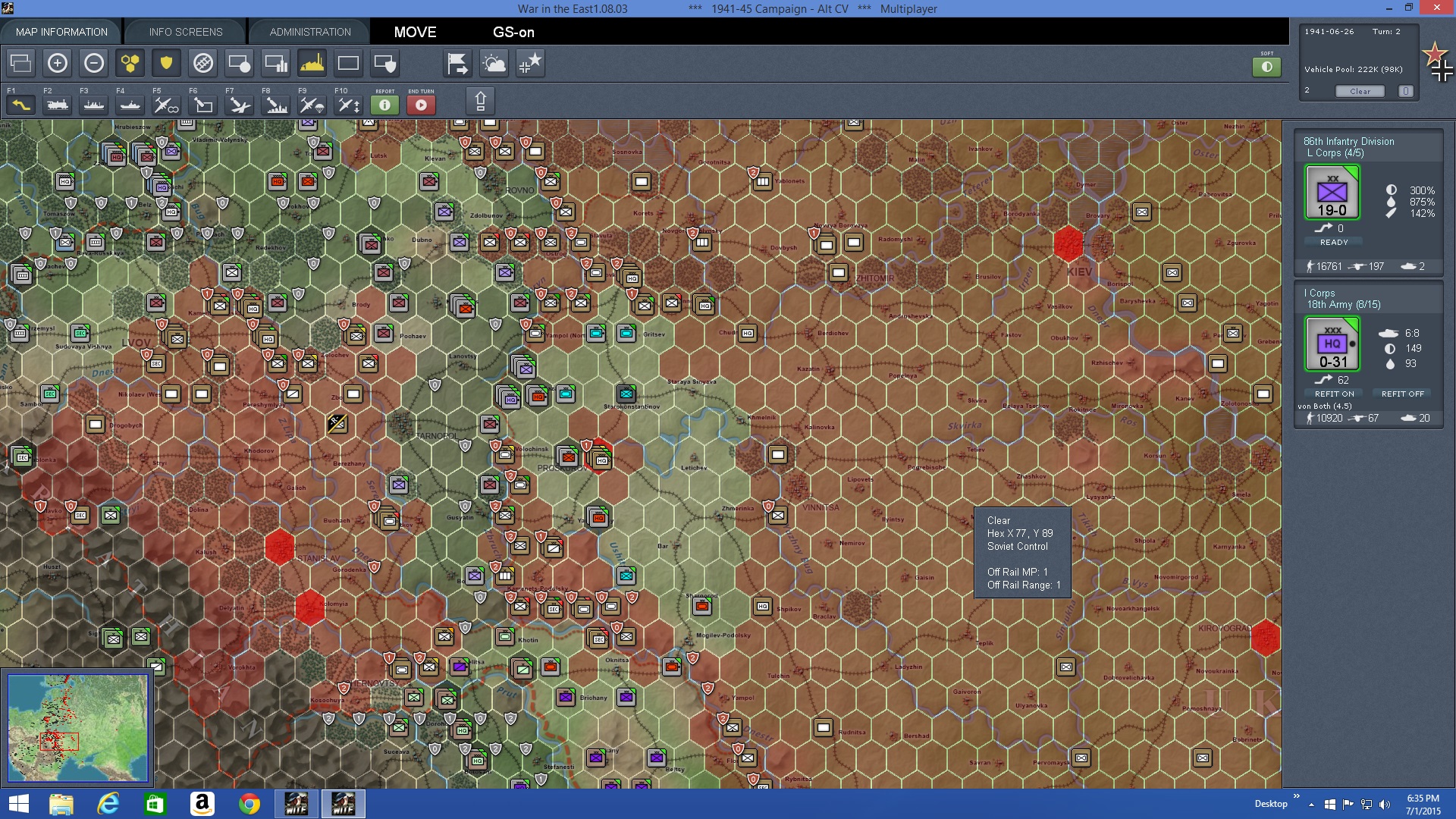Open File Explorer from taskbar
Image resolution: width=1456 pixels, height=819 pixels.
pos(61,804)
